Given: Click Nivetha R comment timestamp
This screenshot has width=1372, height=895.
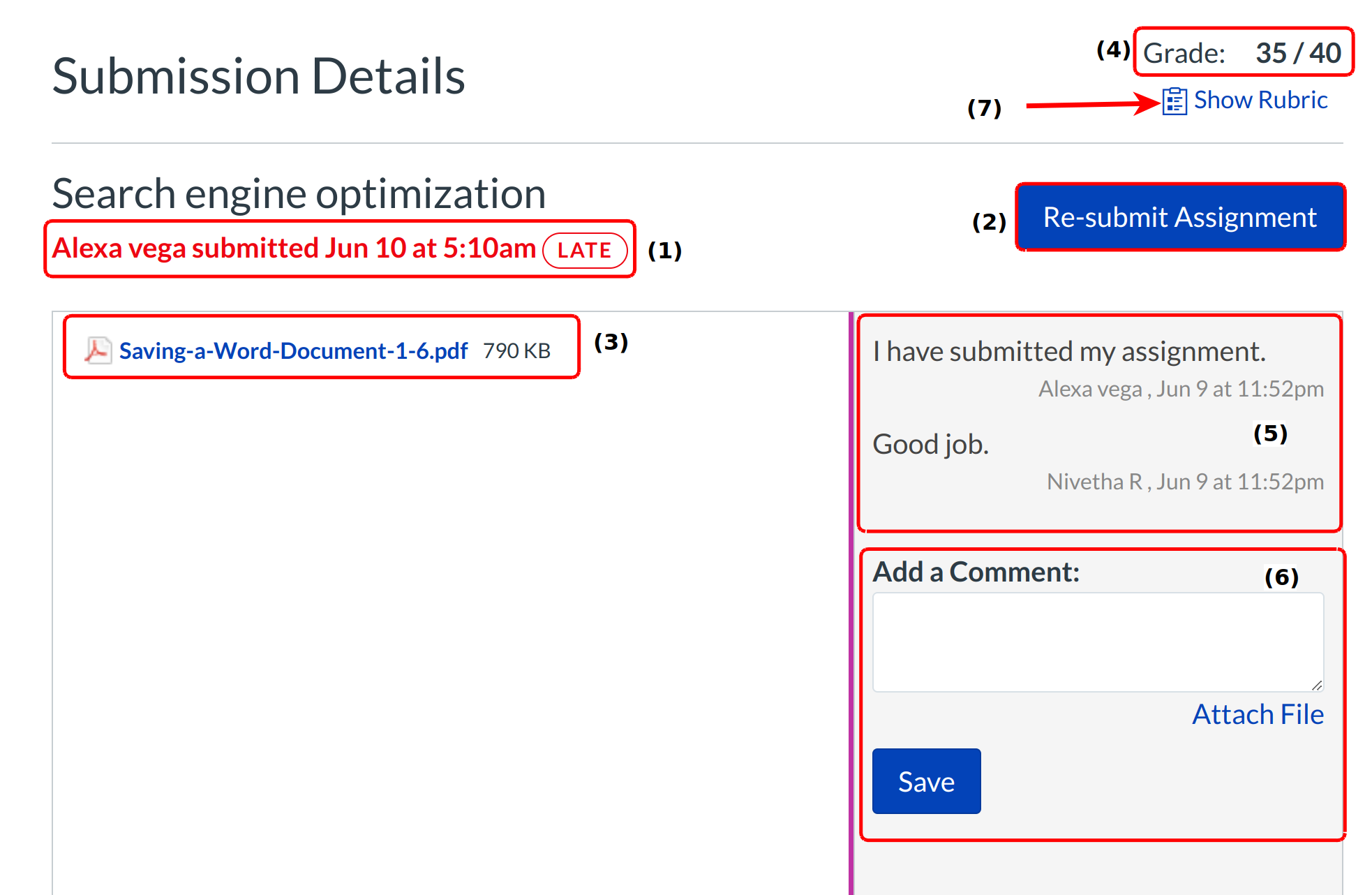Looking at the screenshot, I should pyautogui.click(x=1185, y=482).
